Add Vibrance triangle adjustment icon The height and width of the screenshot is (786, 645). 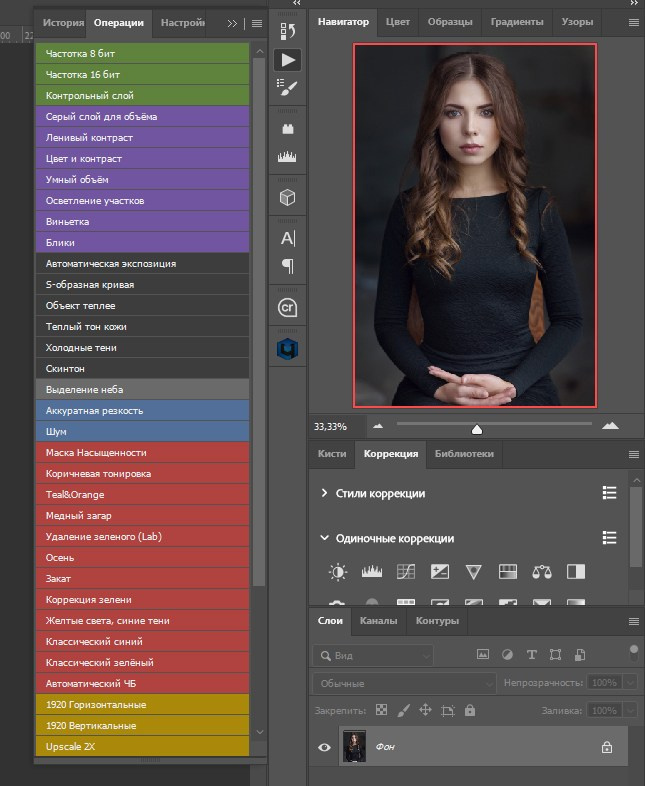pyautogui.click(x=474, y=572)
